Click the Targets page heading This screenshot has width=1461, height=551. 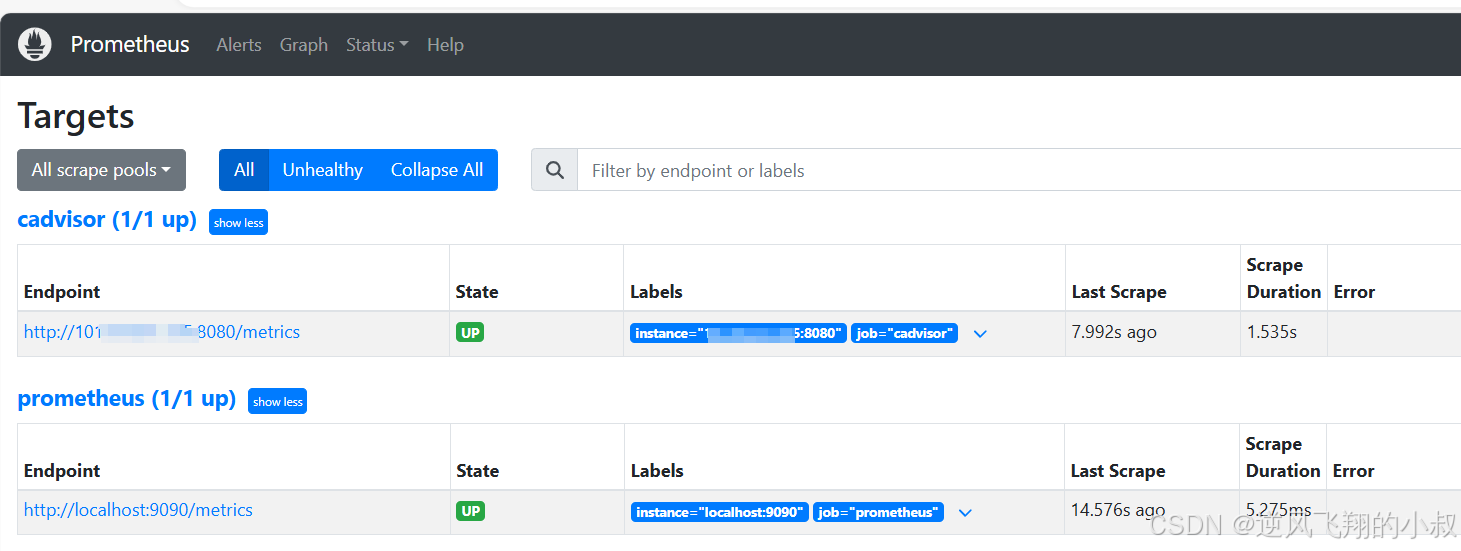point(76,116)
